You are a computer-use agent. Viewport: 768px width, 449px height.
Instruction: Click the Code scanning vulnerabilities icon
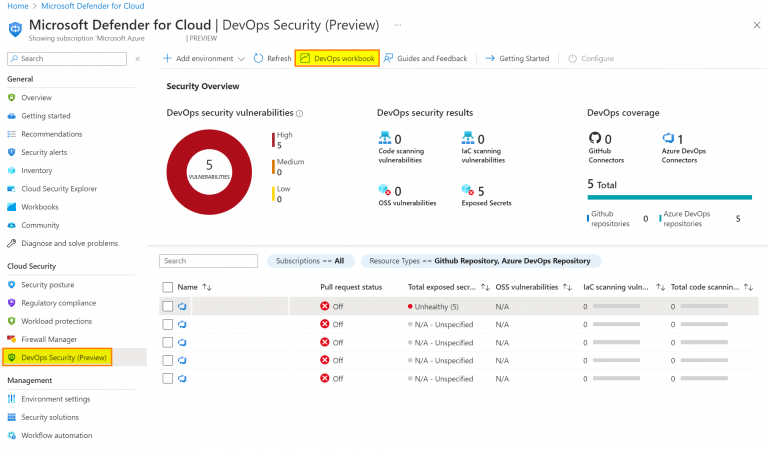[x=385, y=138]
